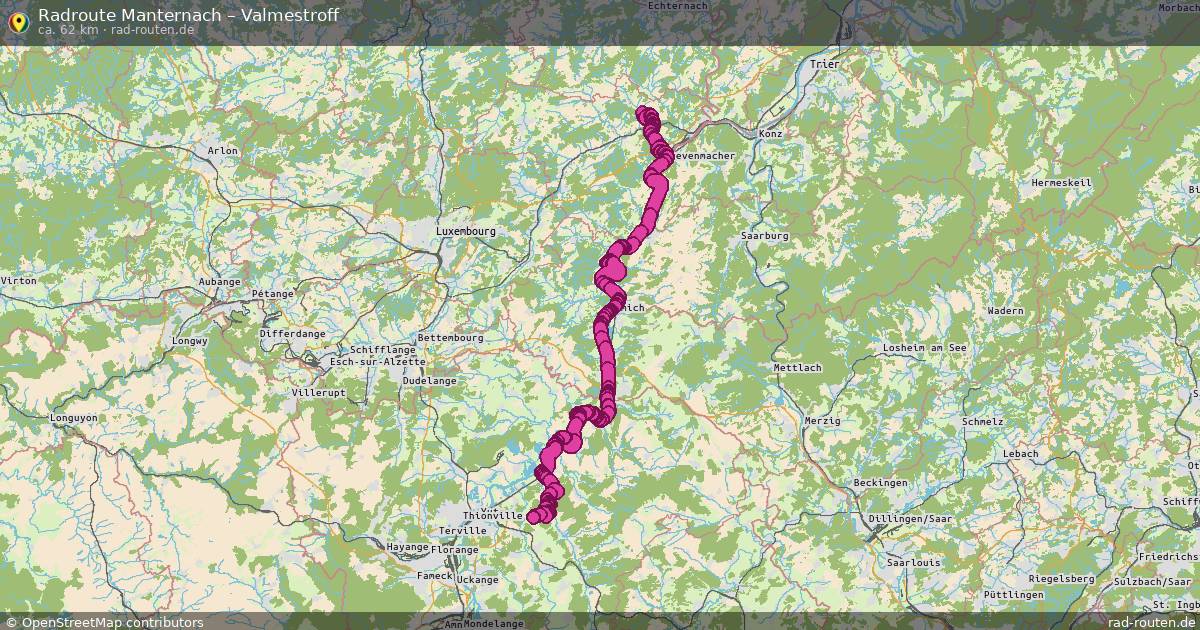Screen dimensions: 1200x630
Task: Click the location pin icon beside the title
Action: [17, 20]
